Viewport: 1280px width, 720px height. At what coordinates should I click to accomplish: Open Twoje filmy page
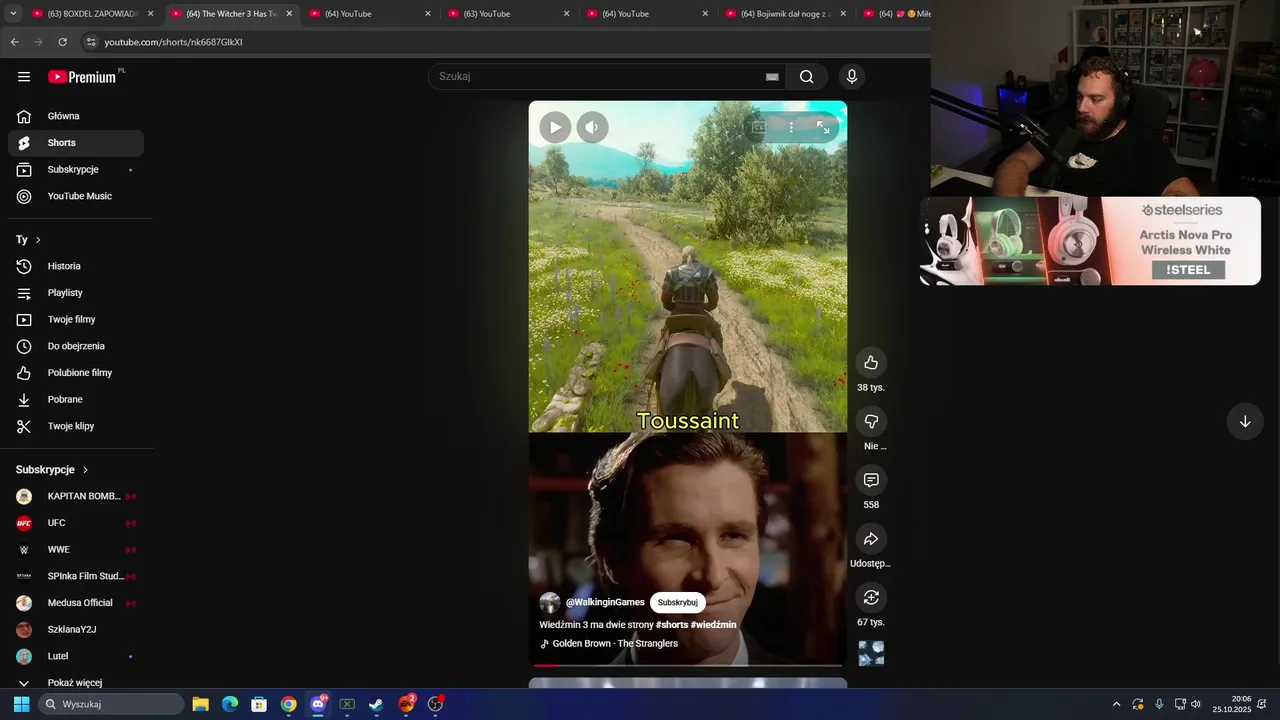pos(76,320)
